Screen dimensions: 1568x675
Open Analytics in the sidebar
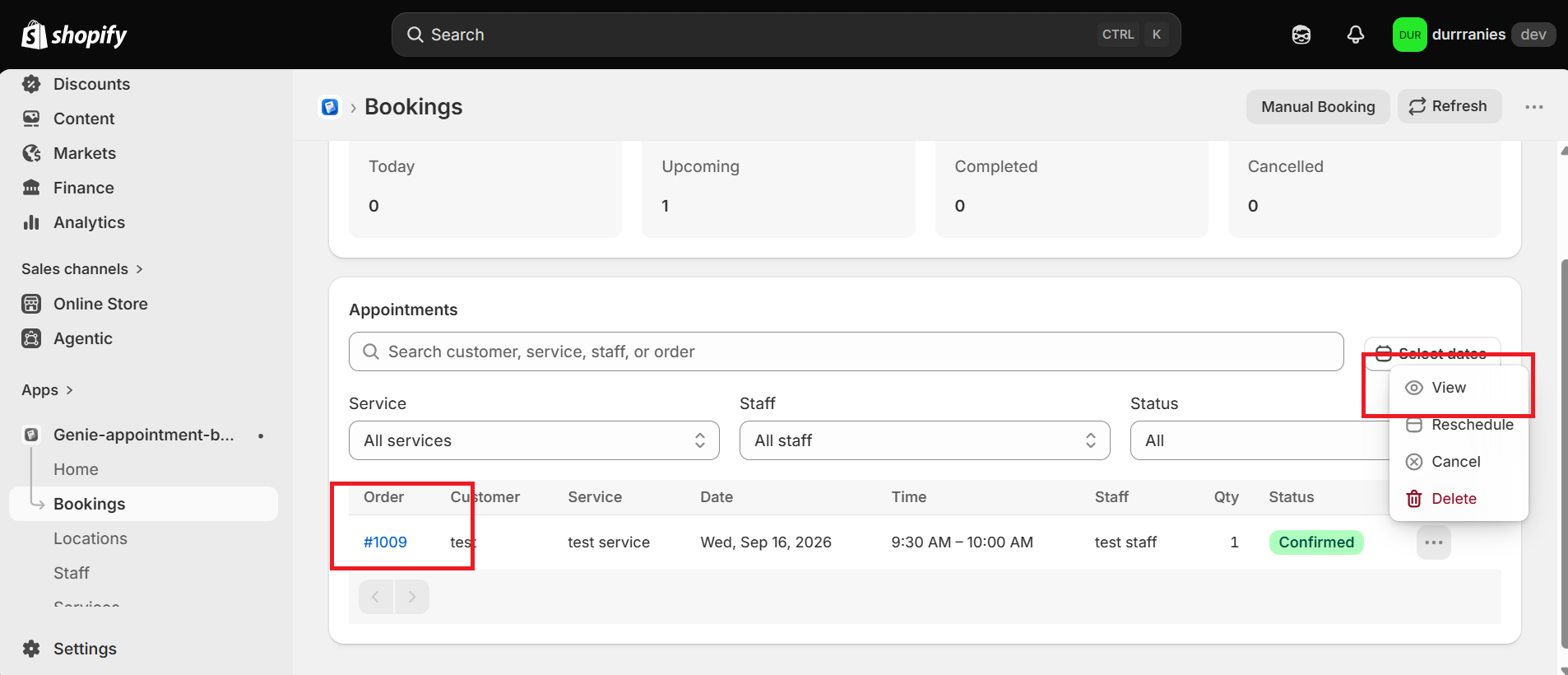[x=89, y=222]
